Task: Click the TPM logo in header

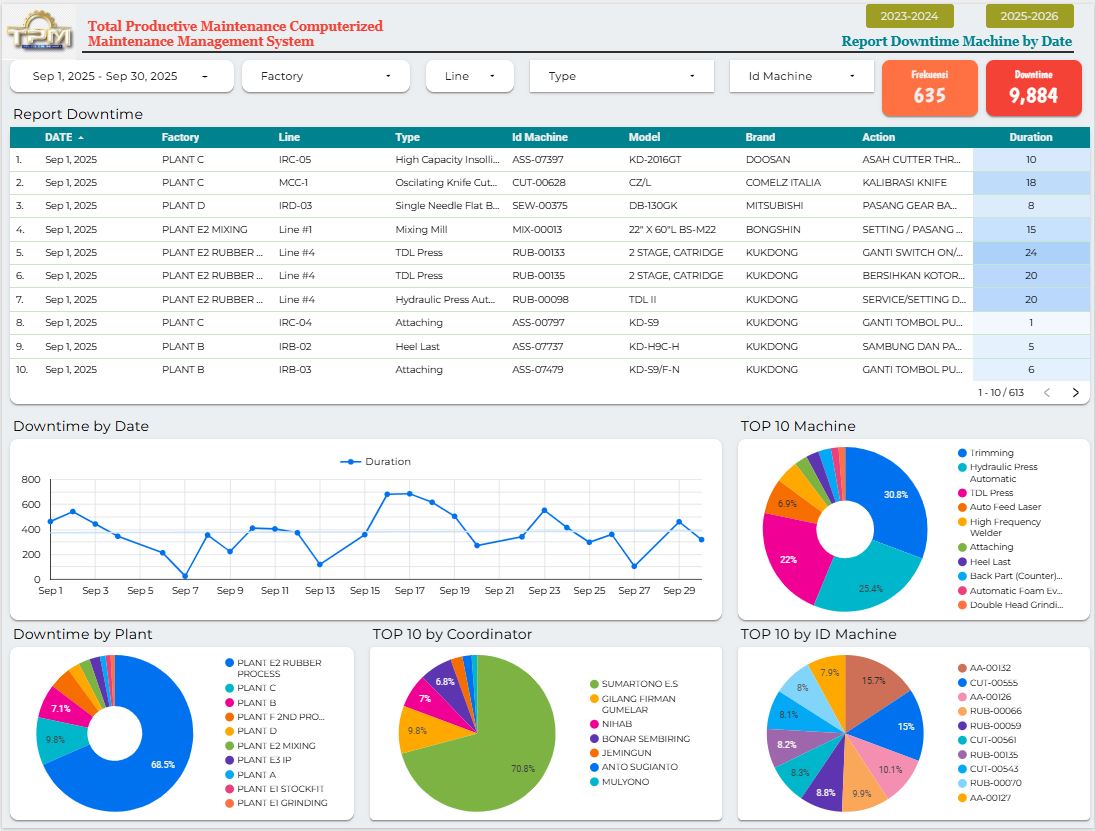Action: tap(40, 32)
